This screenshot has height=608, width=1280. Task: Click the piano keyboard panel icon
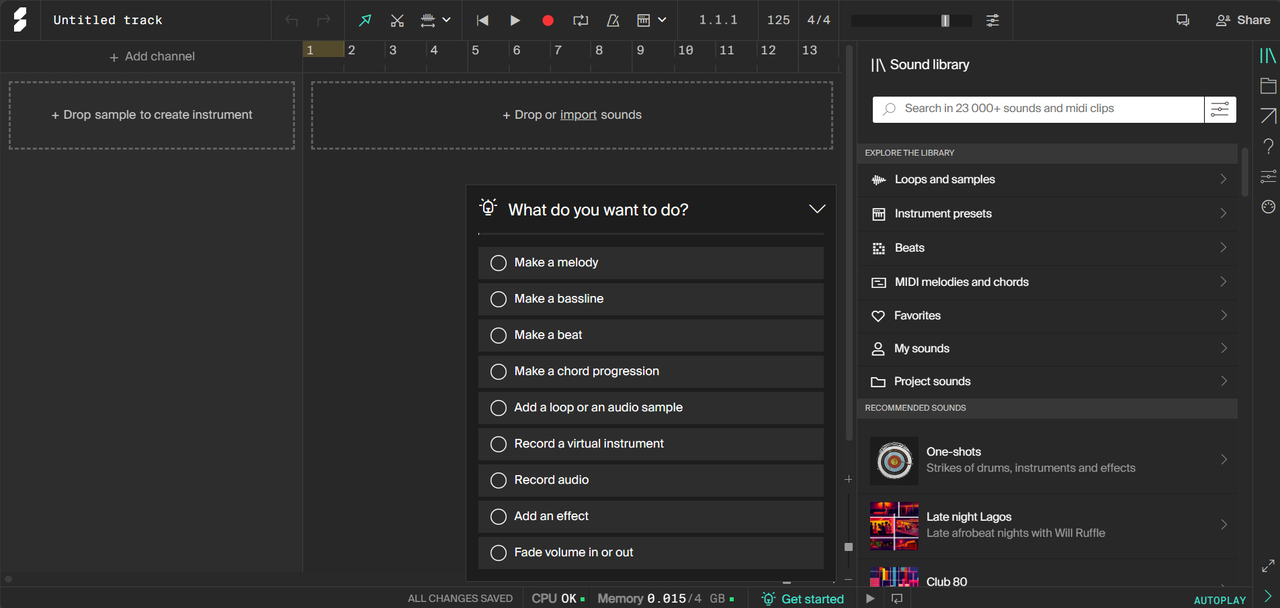point(644,20)
